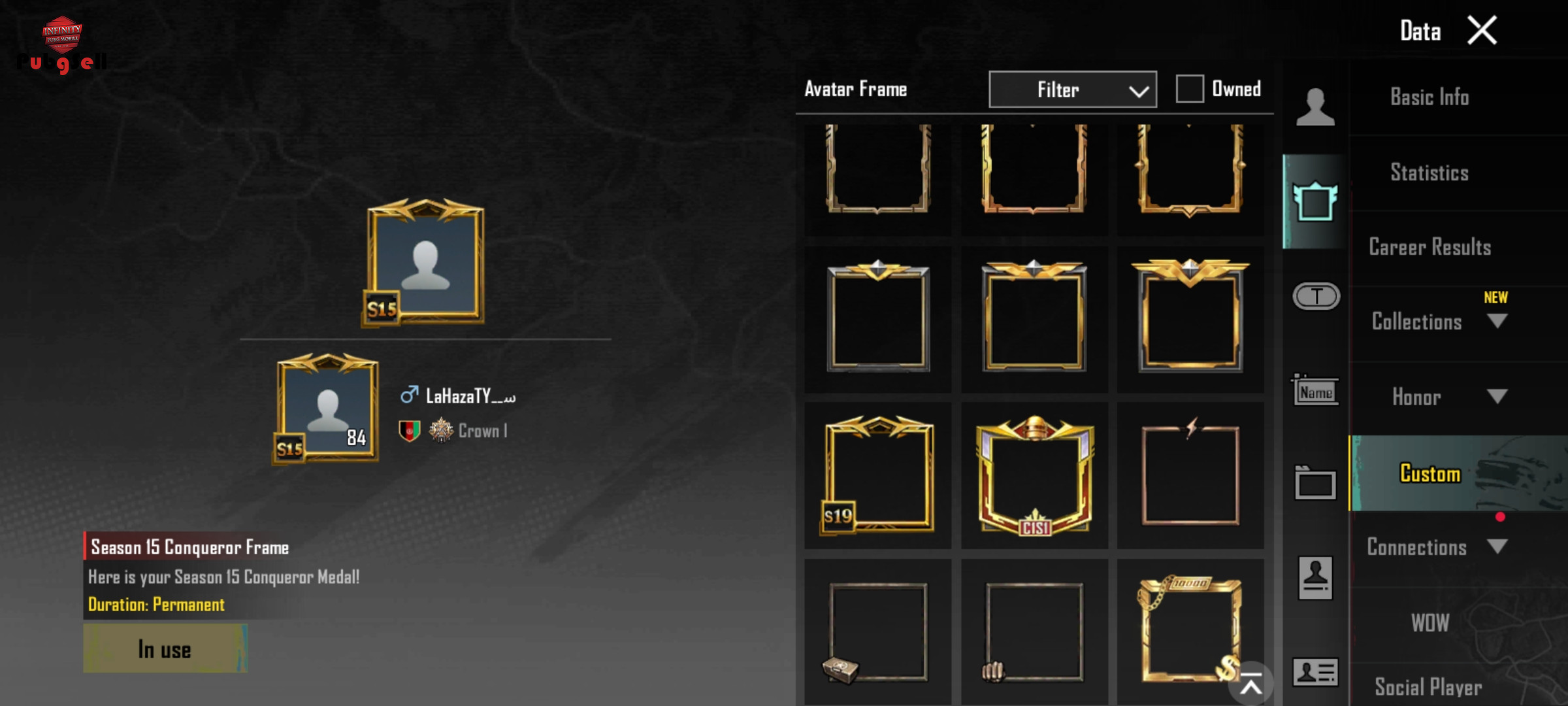Viewport: 1568px width, 706px height.
Task: Open the background folder icon in sidebar
Action: pos(1315,483)
